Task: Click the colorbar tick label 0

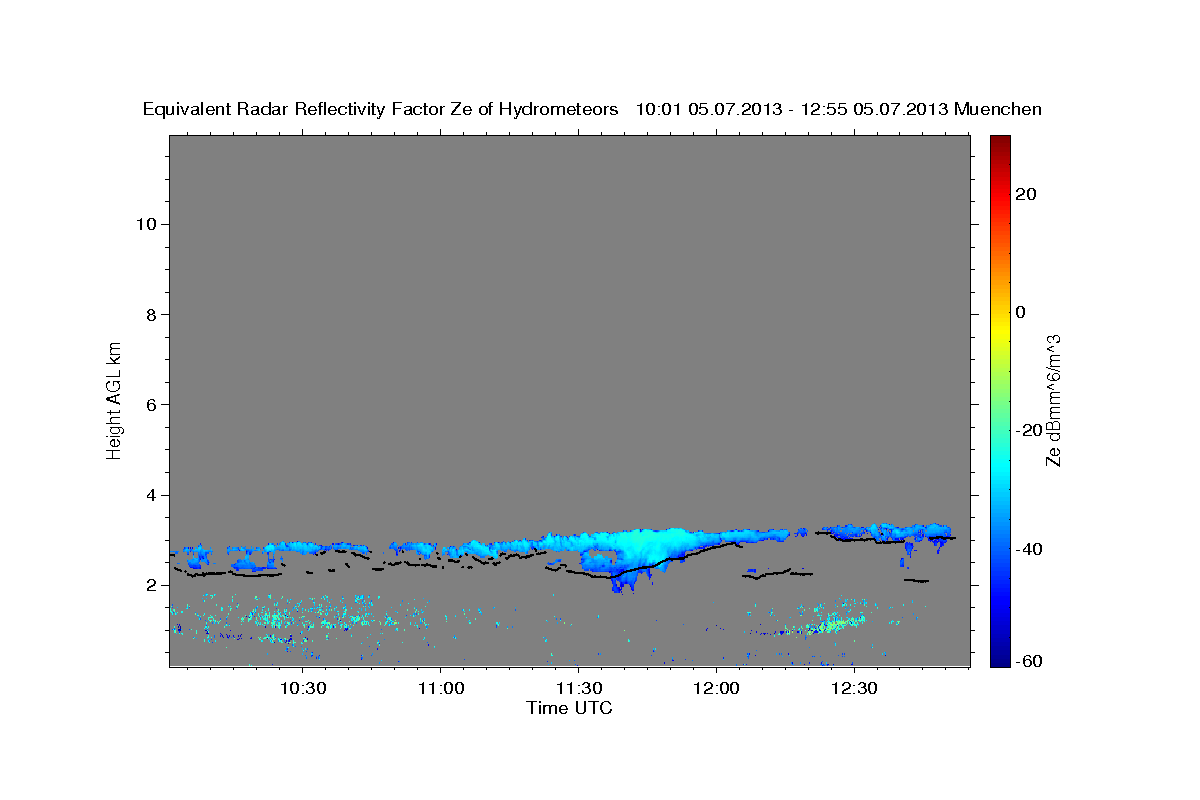Action: [x=1022, y=312]
